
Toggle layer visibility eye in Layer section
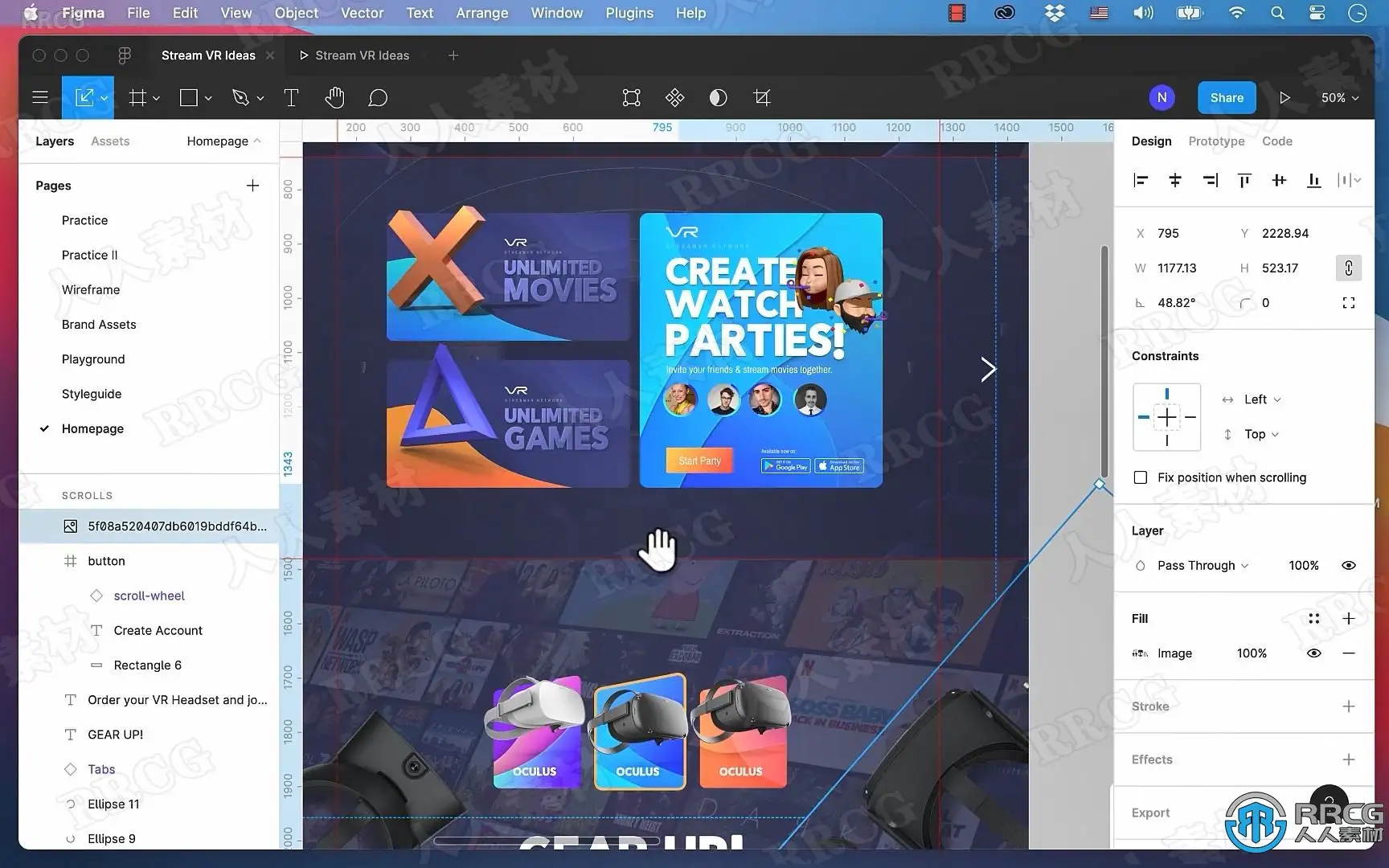[1349, 565]
